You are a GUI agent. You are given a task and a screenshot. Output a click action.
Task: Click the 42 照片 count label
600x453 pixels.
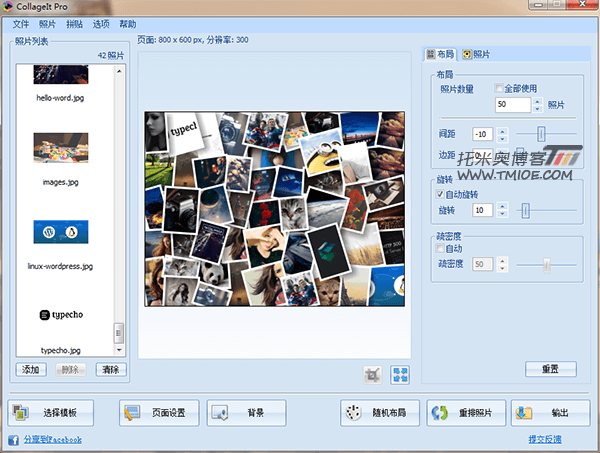coord(111,56)
